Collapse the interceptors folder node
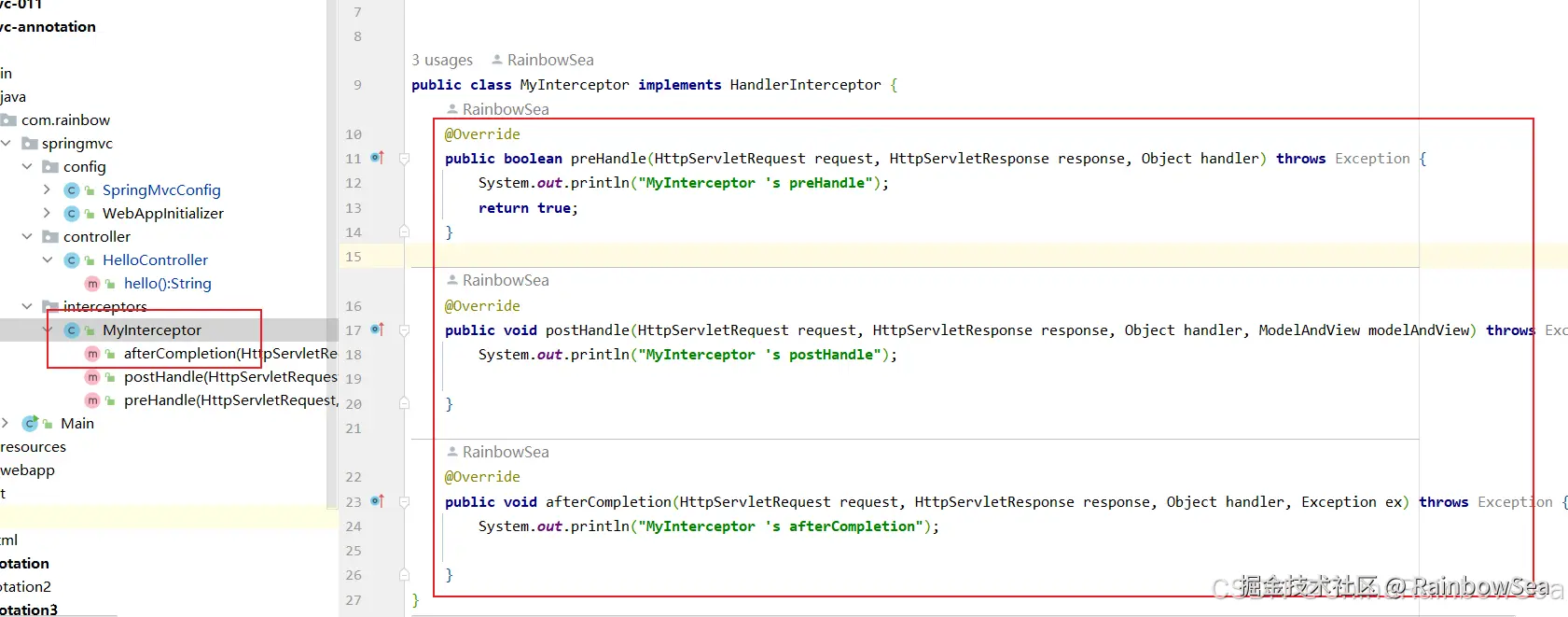 click(27, 306)
